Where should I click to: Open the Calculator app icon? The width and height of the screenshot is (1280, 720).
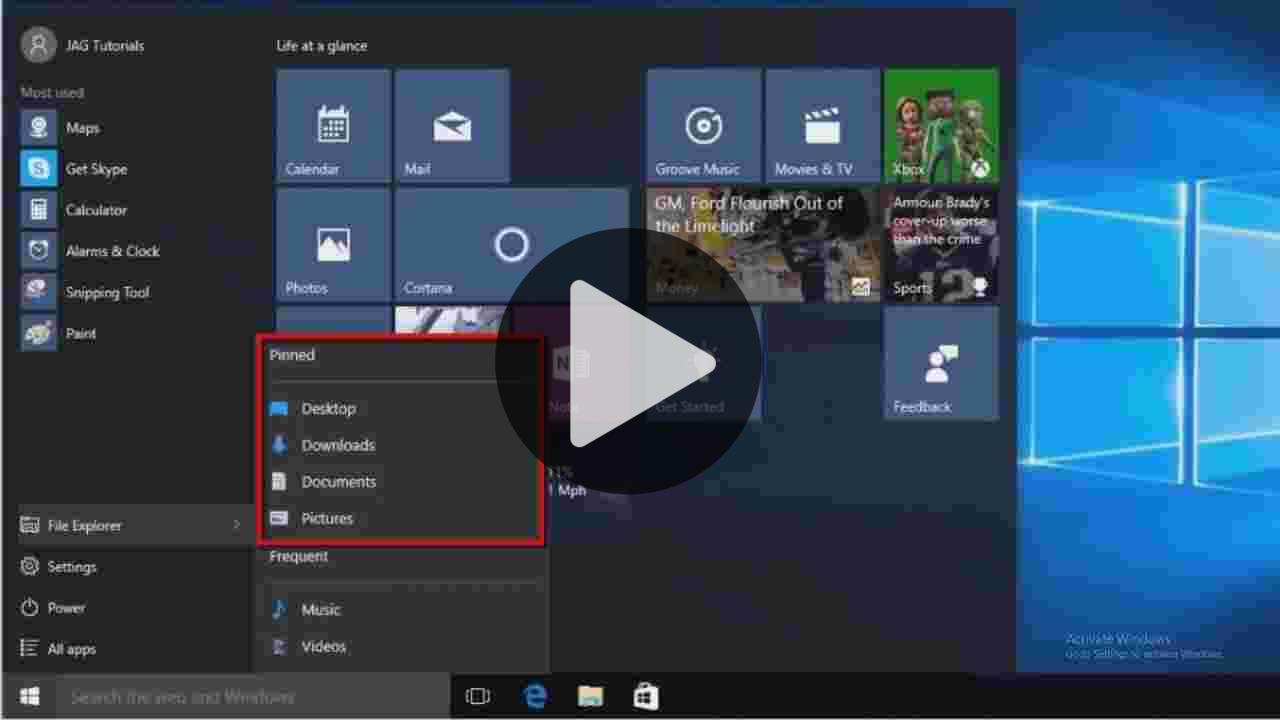point(39,210)
